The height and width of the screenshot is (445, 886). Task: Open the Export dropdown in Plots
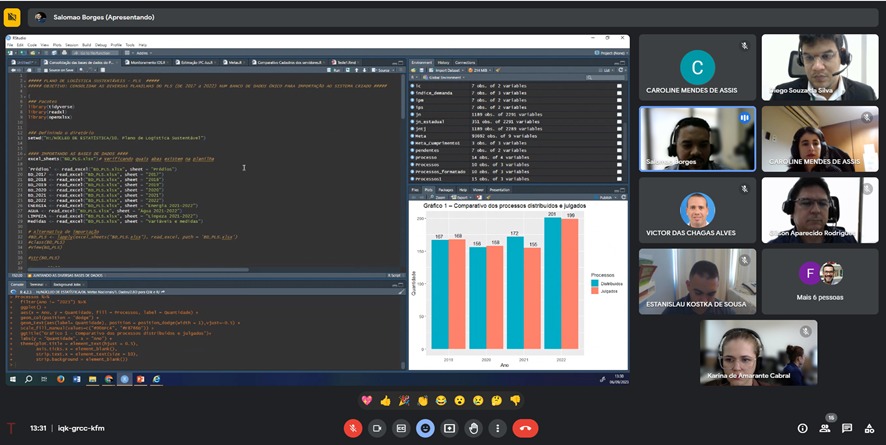pyautogui.click(x=462, y=197)
